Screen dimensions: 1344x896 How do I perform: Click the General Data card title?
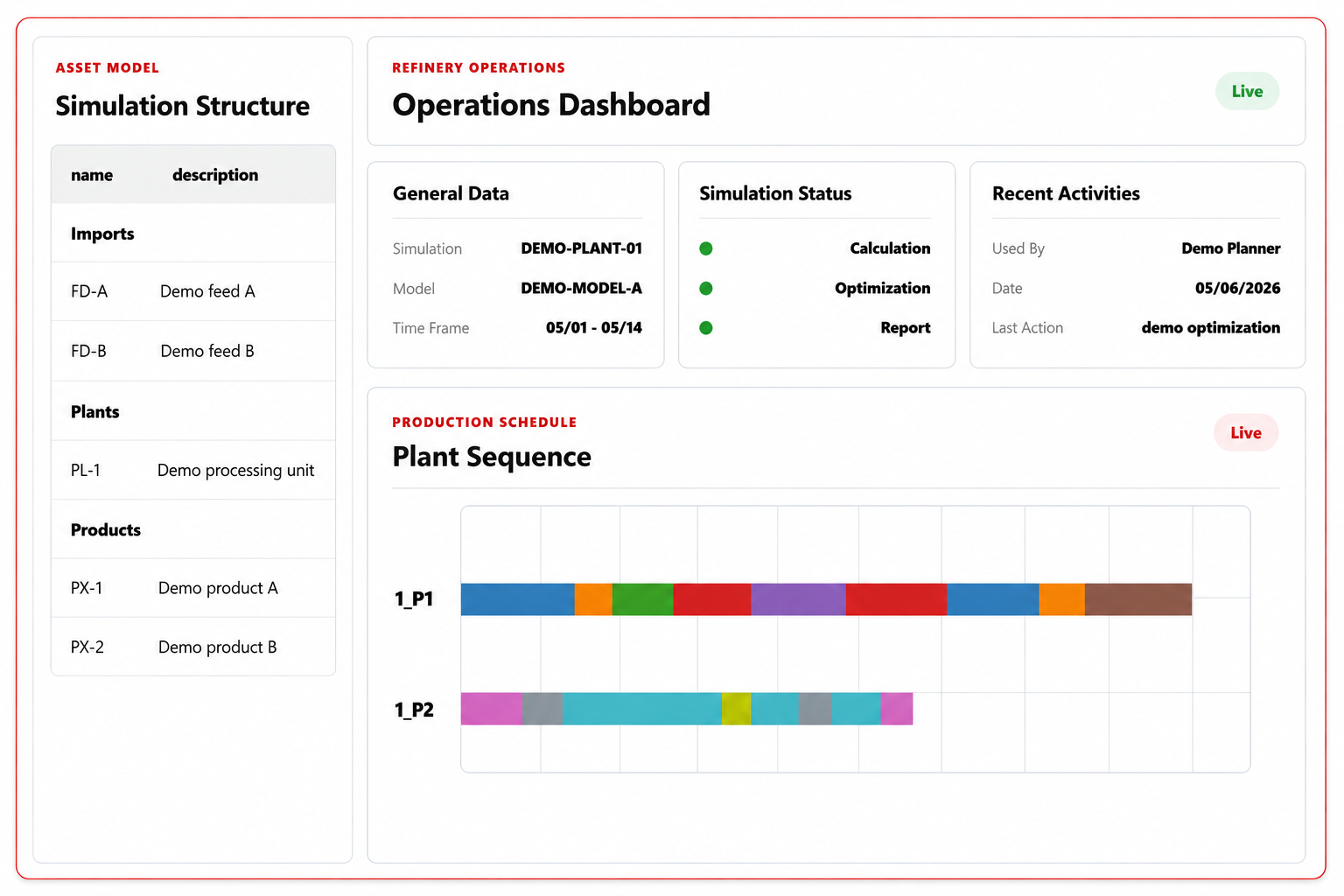click(x=451, y=193)
